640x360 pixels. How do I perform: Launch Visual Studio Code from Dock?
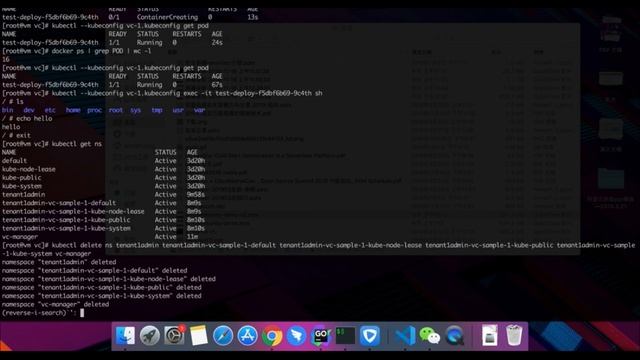(404, 336)
